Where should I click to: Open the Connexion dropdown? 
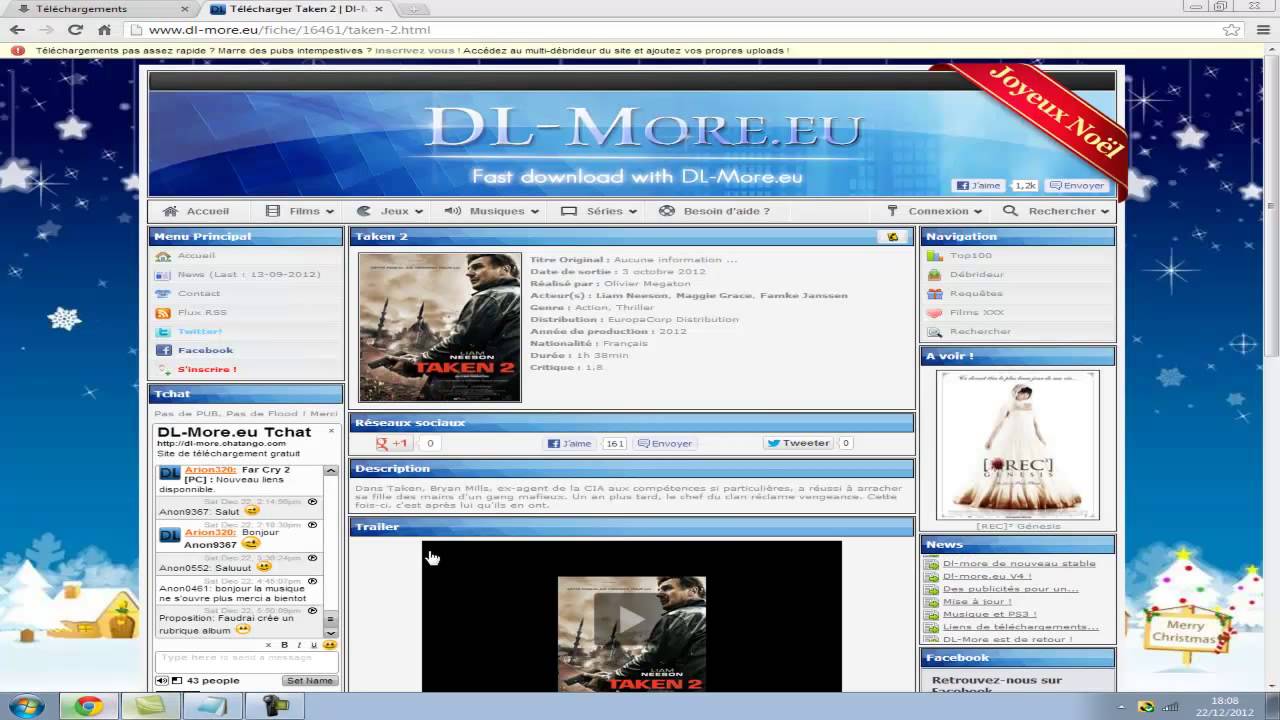[x=933, y=211]
